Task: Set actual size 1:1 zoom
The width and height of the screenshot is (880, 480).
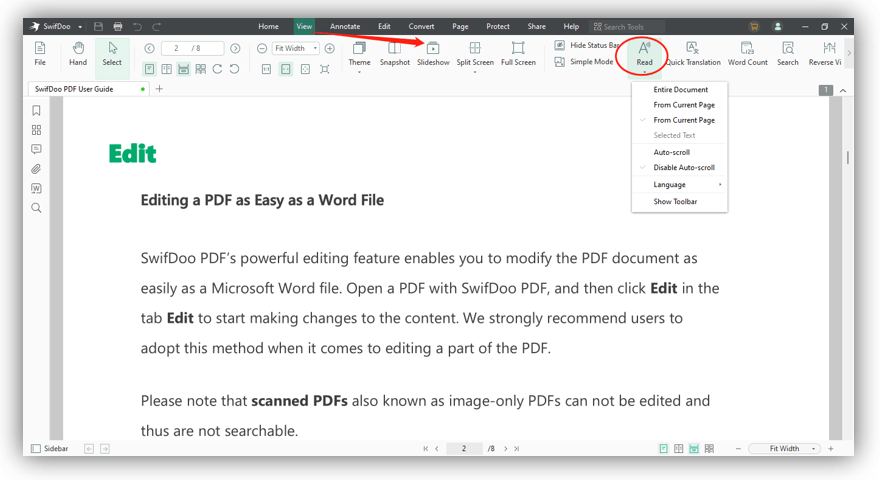Action: click(x=267, y=69)
